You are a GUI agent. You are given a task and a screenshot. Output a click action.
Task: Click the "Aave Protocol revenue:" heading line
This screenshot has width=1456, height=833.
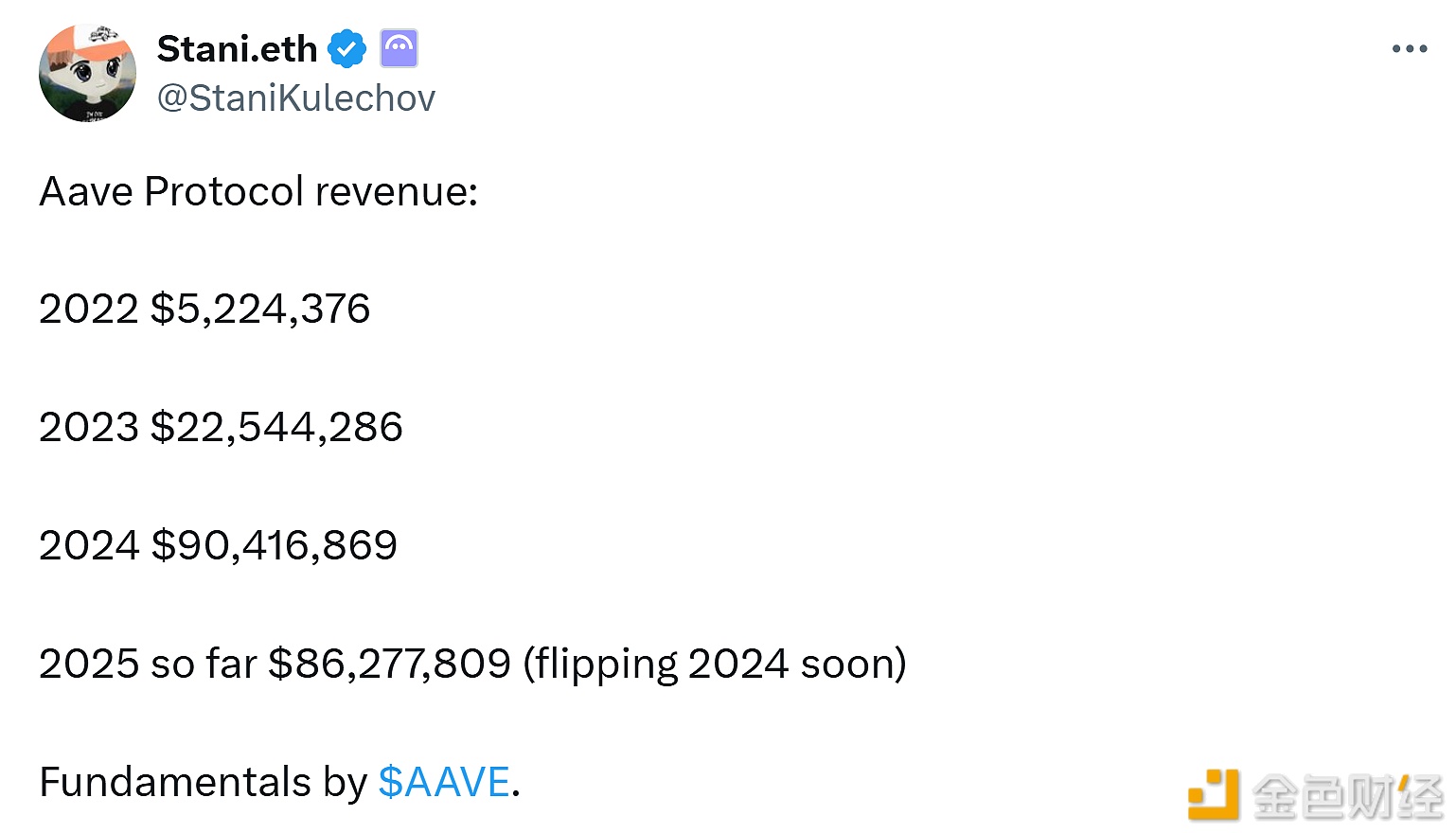coord(258,192)
